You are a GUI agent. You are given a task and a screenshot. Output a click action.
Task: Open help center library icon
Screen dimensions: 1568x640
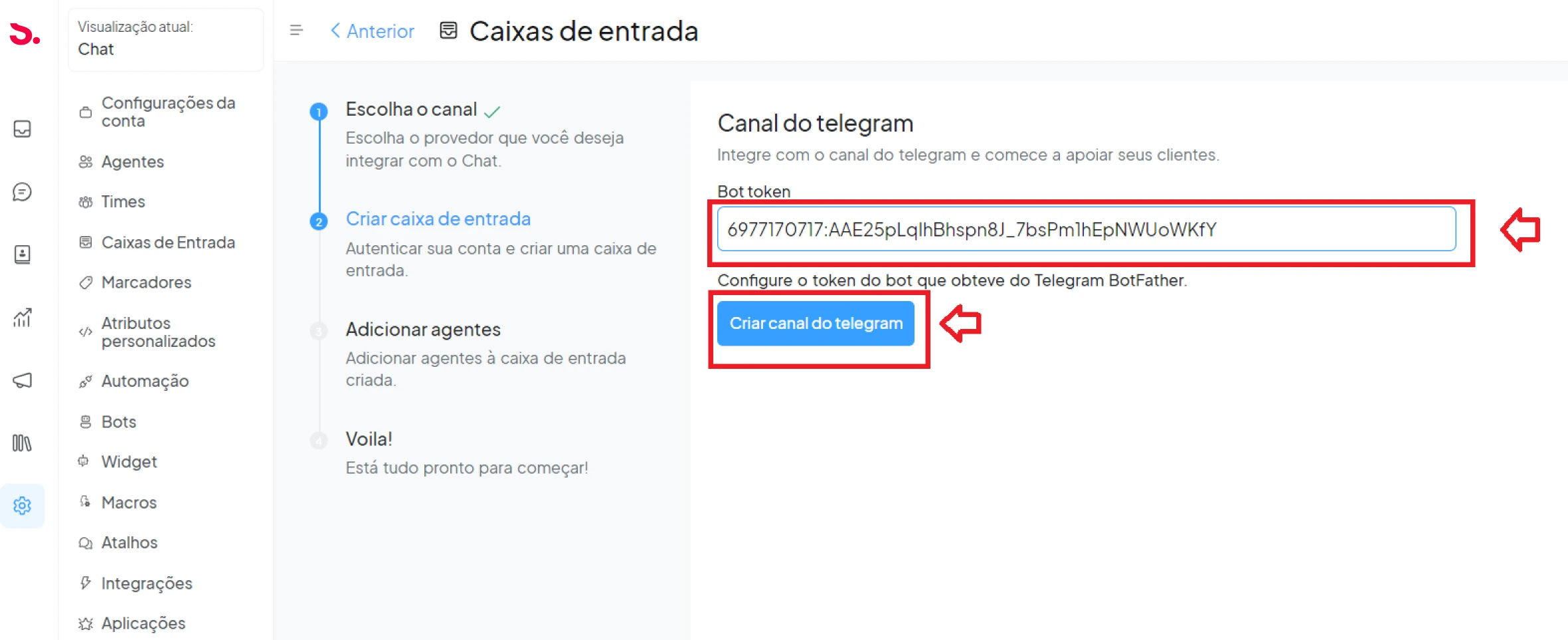[23, 443]
